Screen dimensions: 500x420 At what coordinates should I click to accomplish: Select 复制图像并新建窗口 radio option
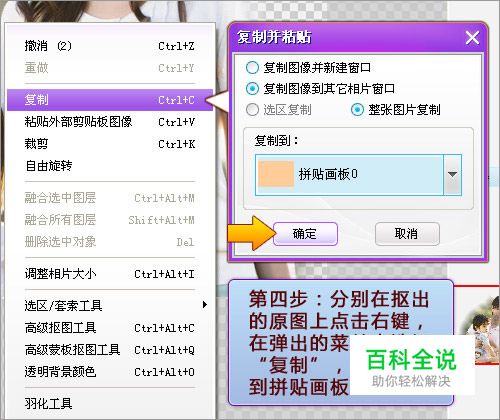252,68
